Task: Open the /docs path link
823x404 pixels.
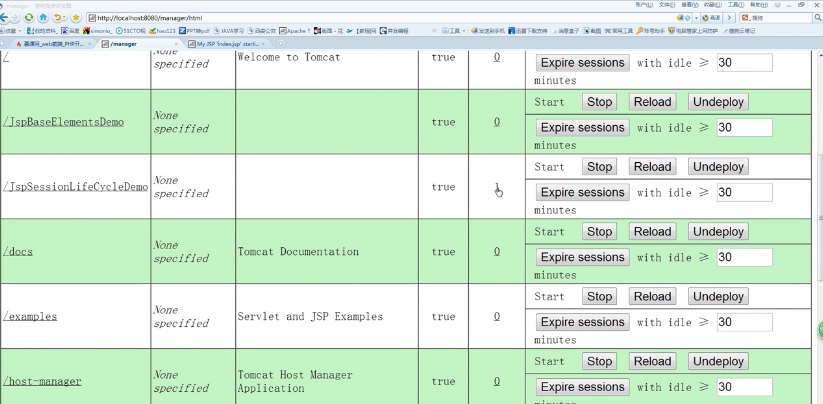Action: [18, 252]
